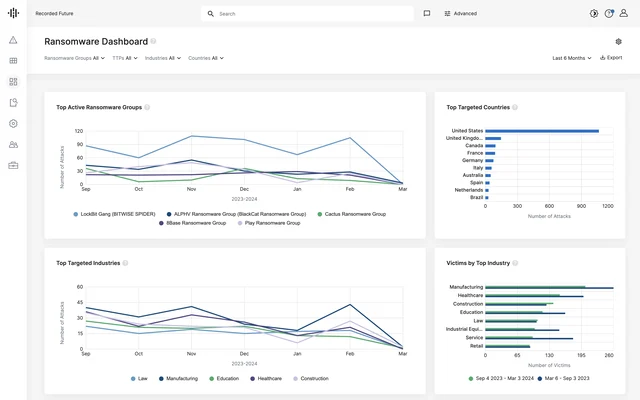640x400 pixels.
Task: Toggle LockBit Gang legend entry
Action: point(114,214)
